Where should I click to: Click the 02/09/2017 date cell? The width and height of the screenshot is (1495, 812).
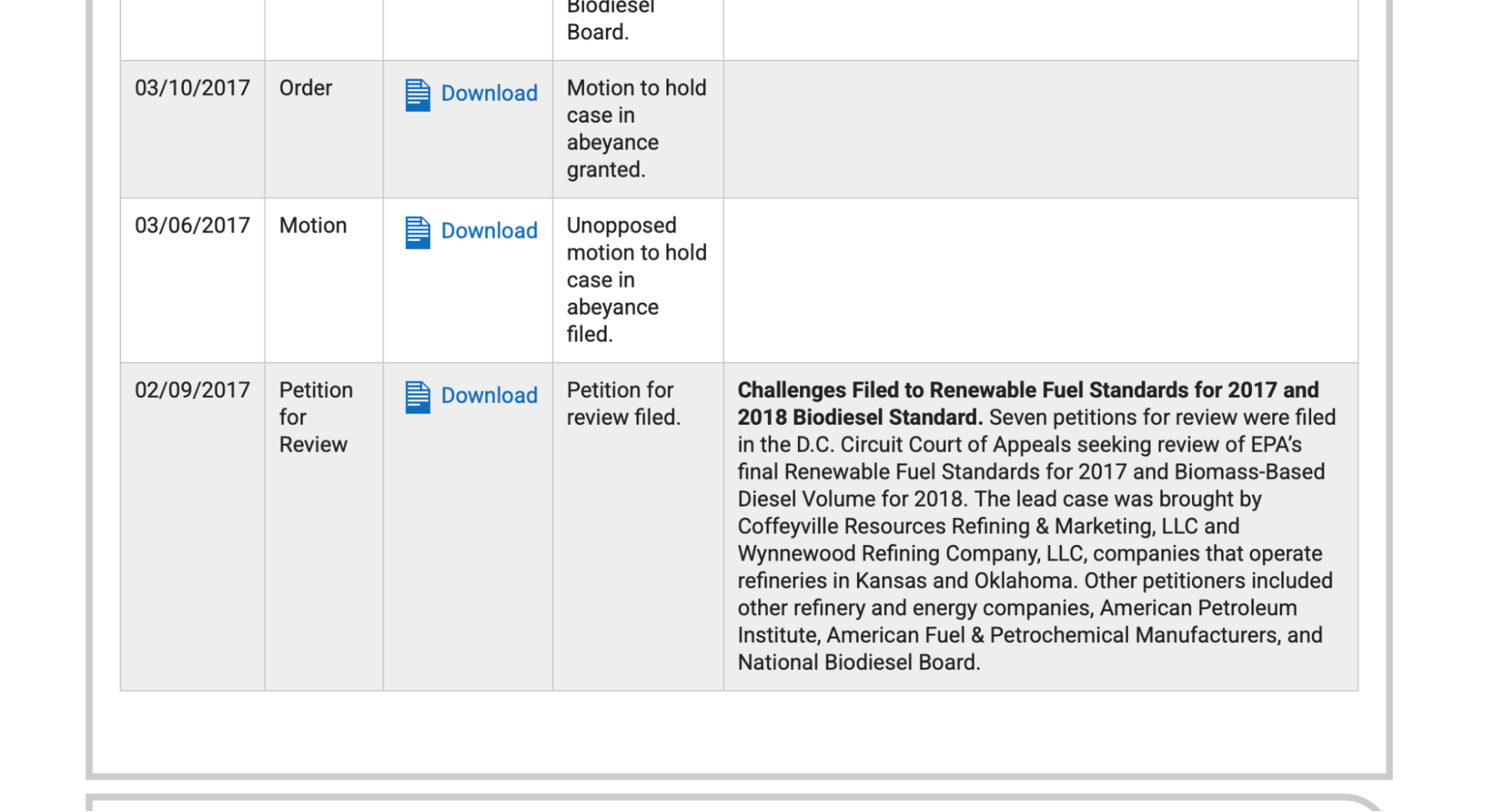click(x=192, y=390)
